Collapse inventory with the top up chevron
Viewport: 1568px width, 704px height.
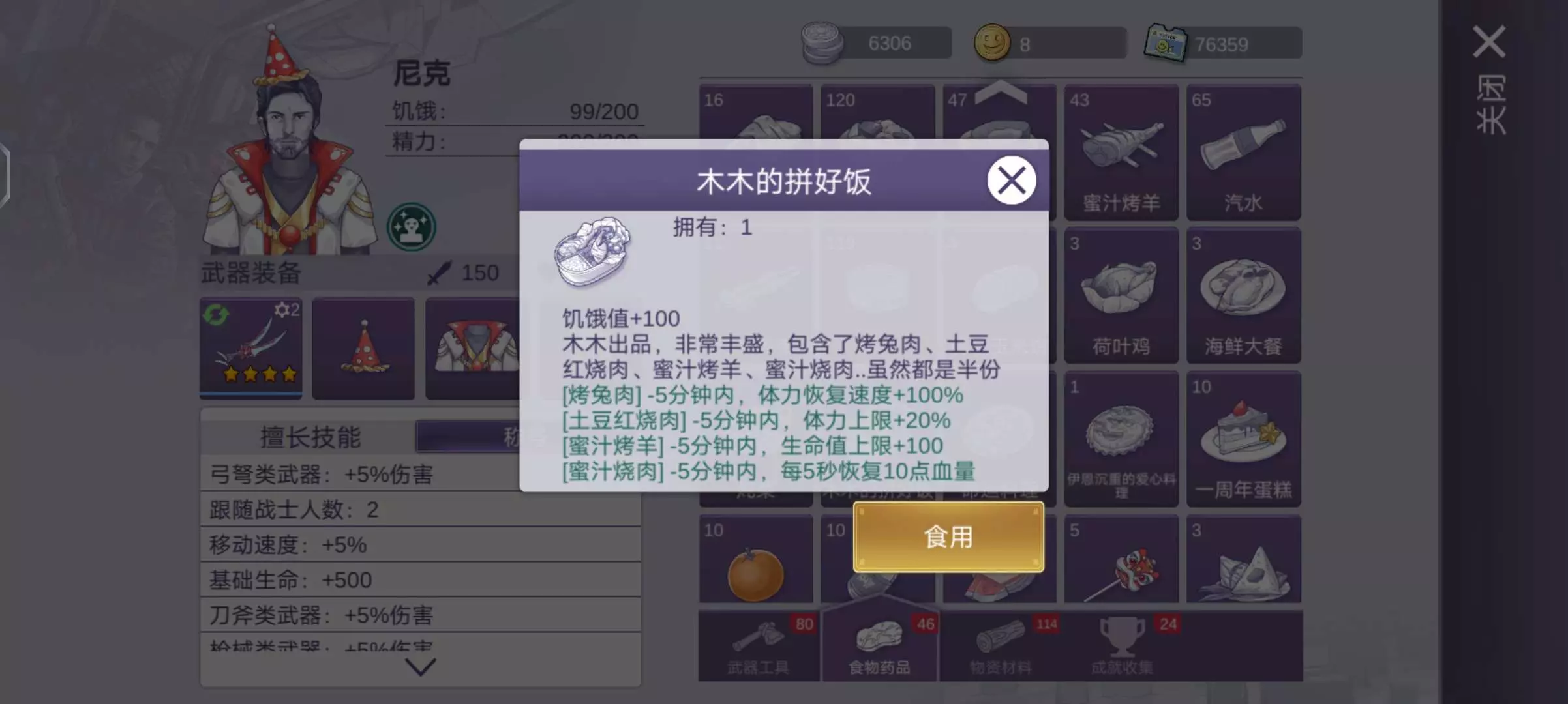[x=1001, y=92]
